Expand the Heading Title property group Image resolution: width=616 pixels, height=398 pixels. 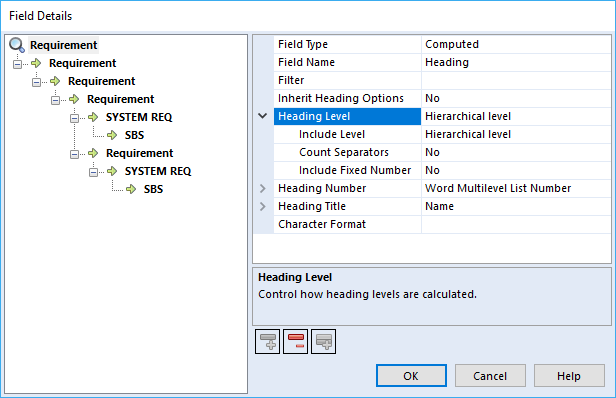pos(262,206)
